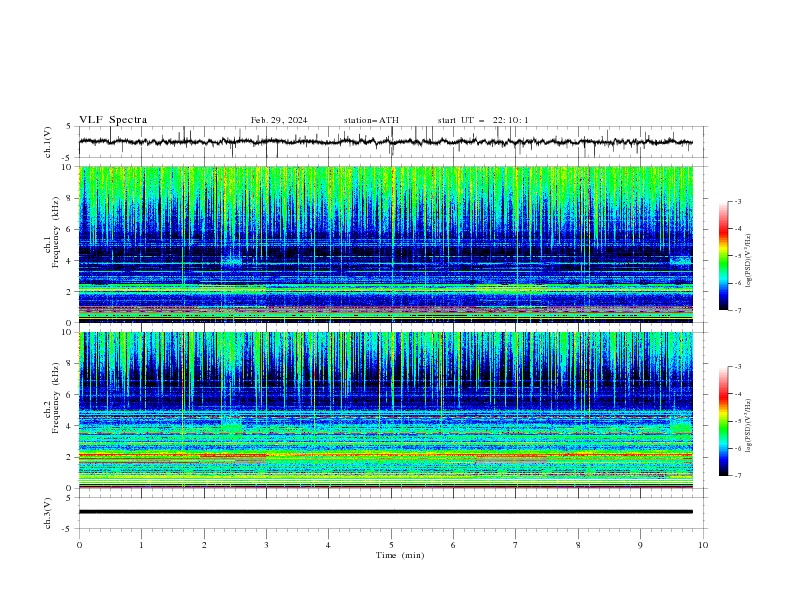The height and width of the screenshot is (612, 792).
Task: Click the thick black ch.3 voltage trace
Action: (385, 512)
